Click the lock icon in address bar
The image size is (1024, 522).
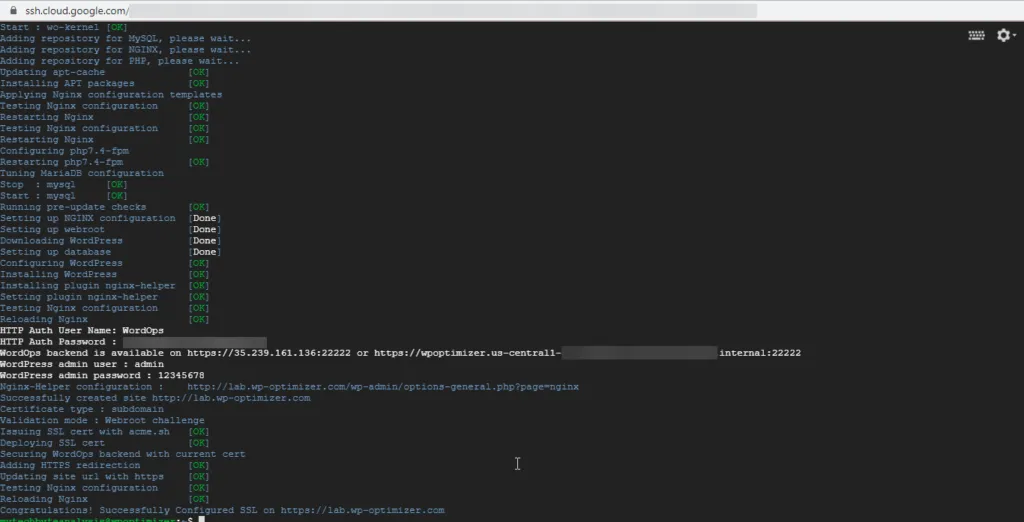13,10
